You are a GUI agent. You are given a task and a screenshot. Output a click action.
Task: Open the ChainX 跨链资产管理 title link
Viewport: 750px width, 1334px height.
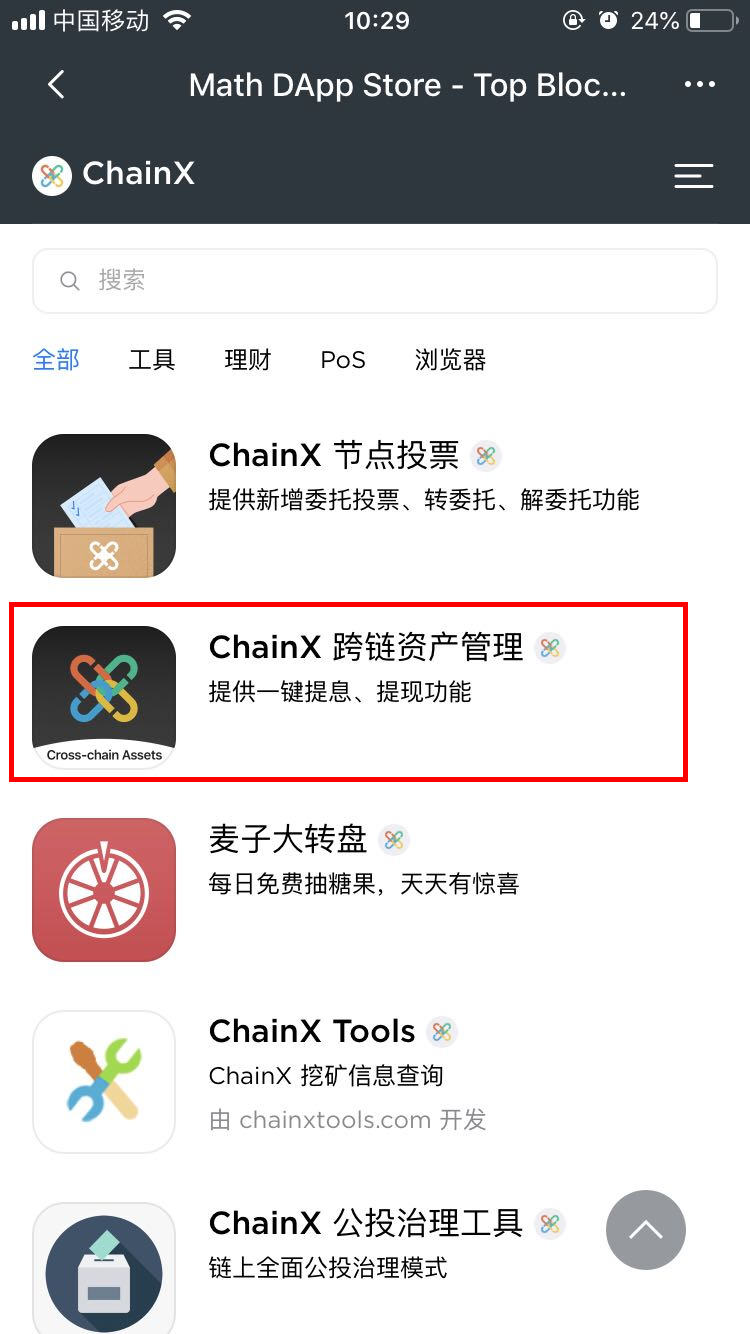click(366, 647)
